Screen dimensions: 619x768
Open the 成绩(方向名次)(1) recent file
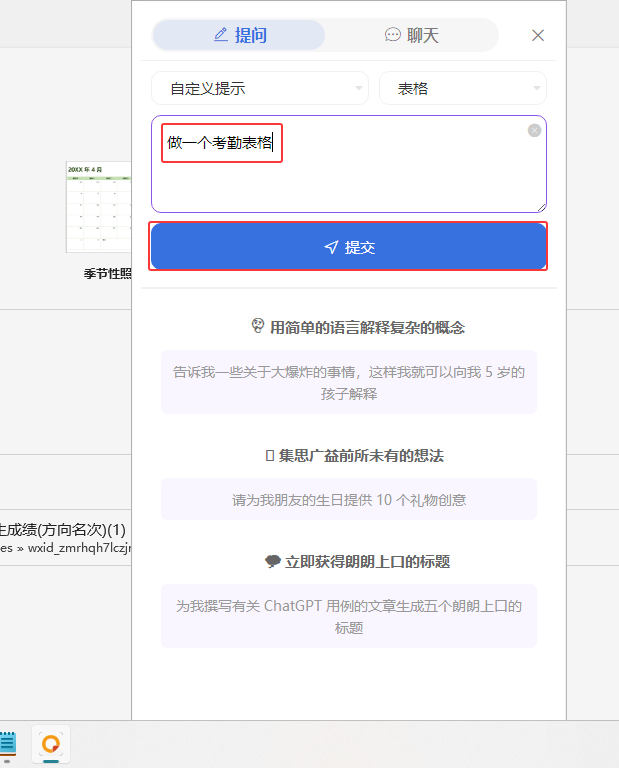(63, 529)
